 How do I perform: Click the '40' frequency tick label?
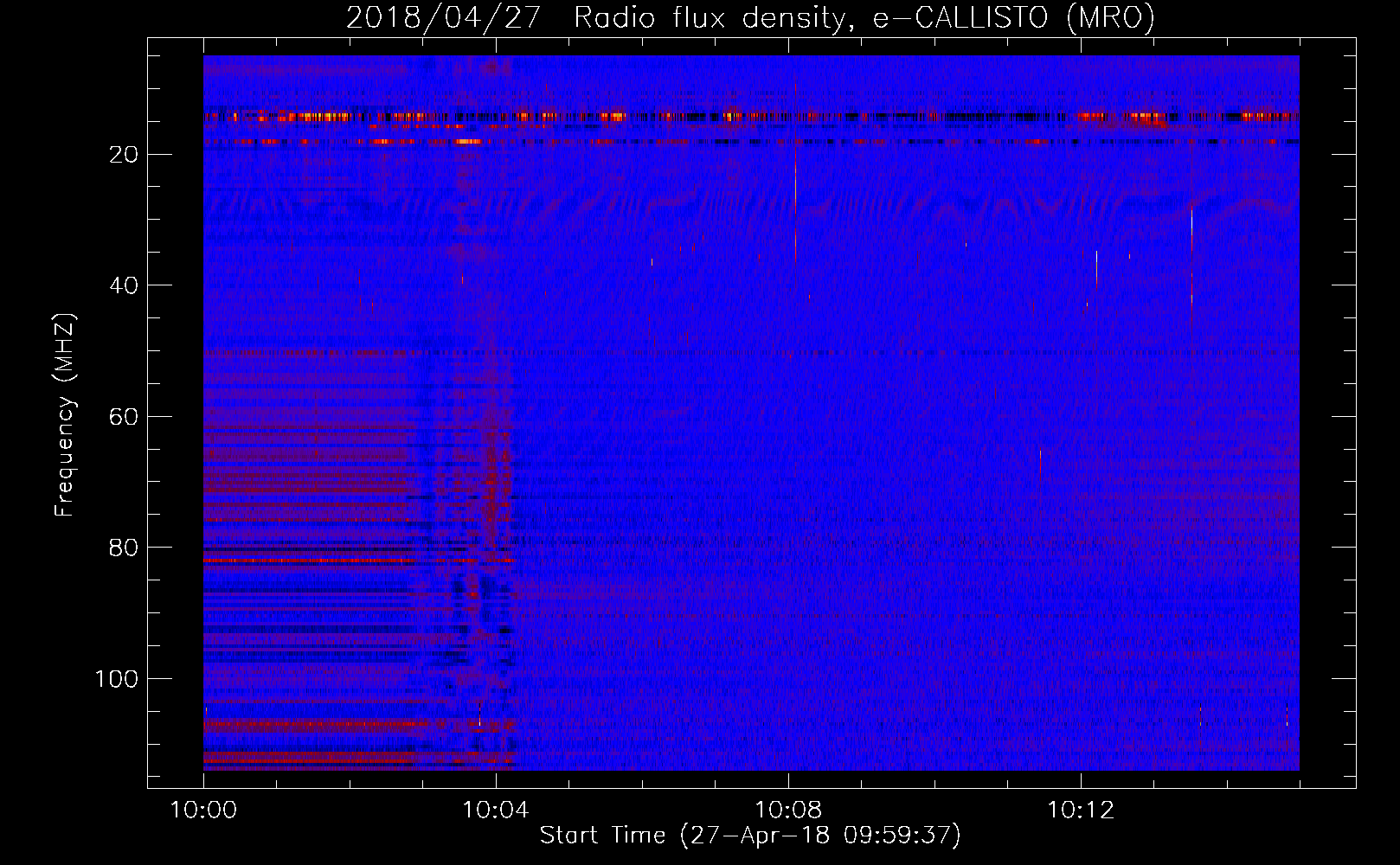[124, 285]
